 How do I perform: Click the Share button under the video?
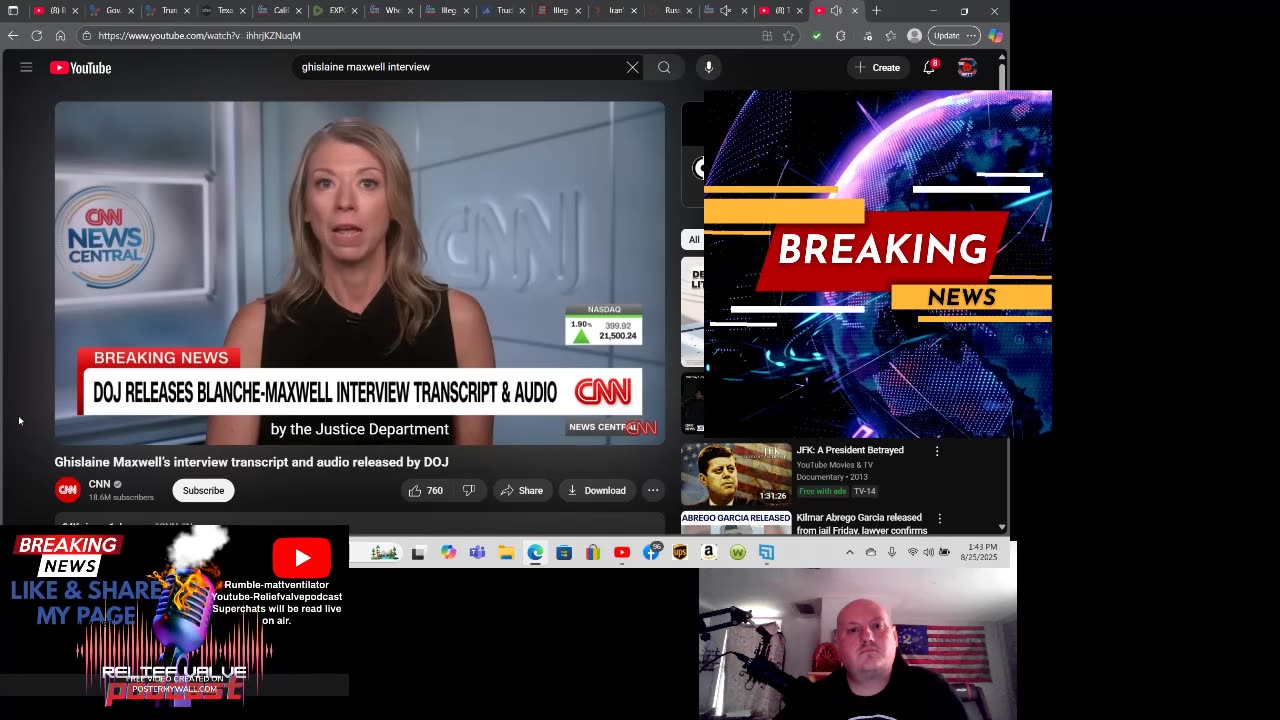click(521, 490)
